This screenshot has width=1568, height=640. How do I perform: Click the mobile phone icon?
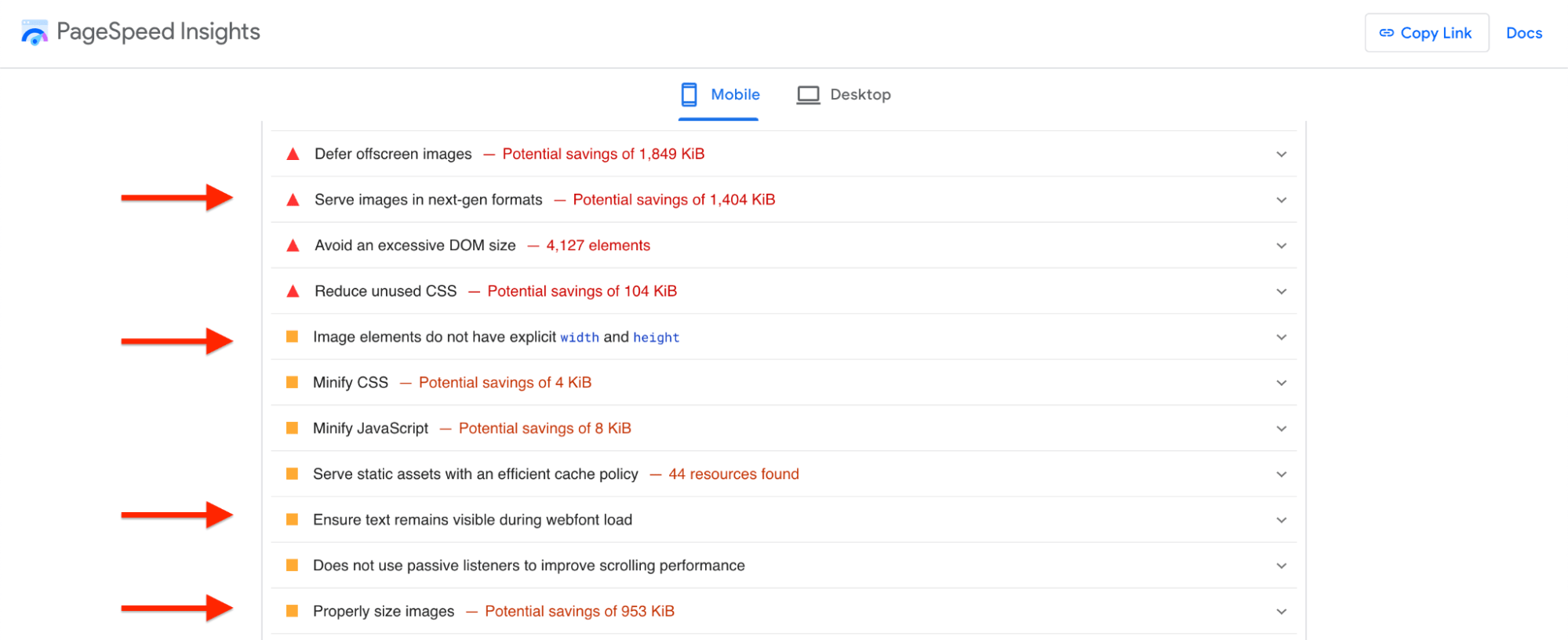[689, 95]
